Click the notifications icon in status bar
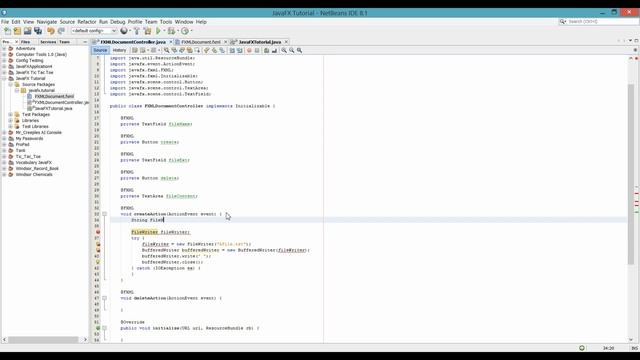Screen dimensions: 640x360 click(x=582, y=348)
